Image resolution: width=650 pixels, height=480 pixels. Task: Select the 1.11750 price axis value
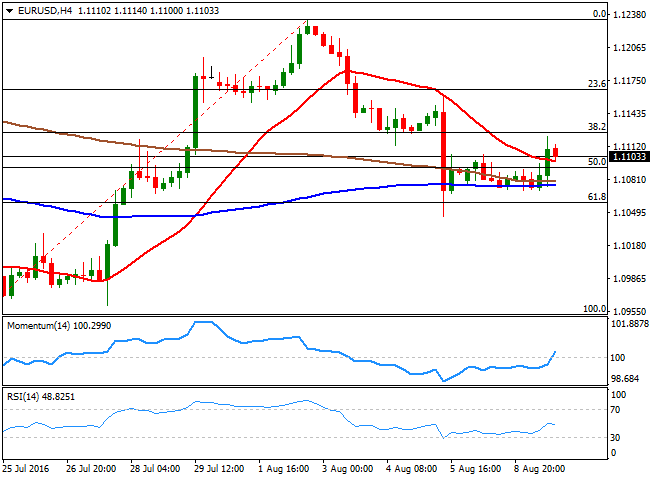pyautogui.click(x=629, y=80)
